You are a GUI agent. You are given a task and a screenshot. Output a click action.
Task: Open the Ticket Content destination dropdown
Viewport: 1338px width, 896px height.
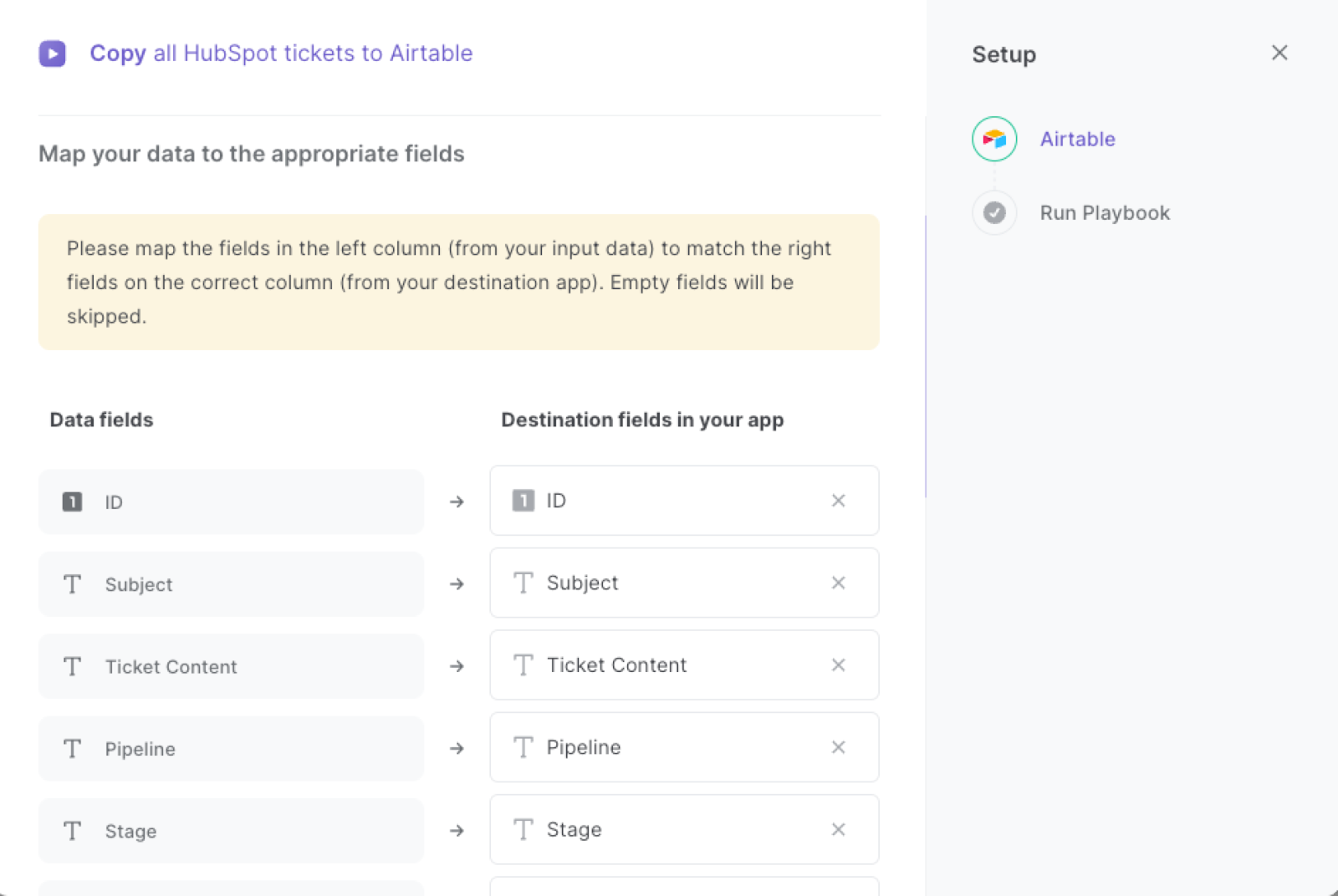(684, 664)
